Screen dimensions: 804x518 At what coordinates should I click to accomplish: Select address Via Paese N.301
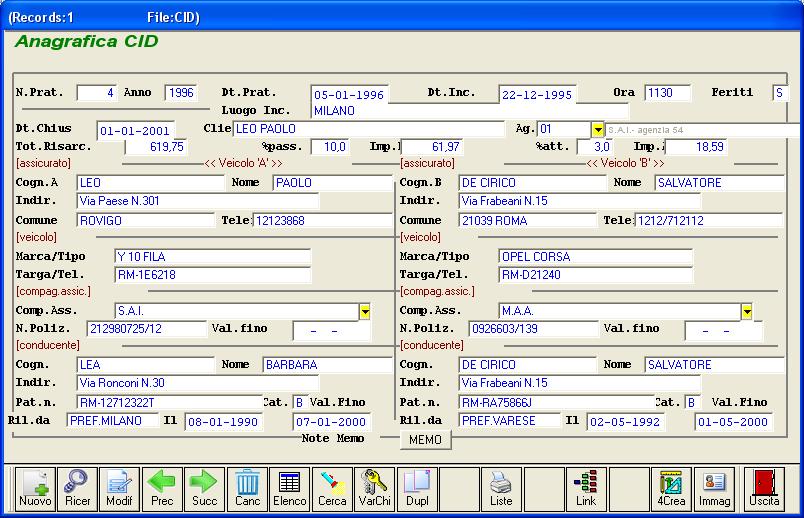click(x=197, y=201)
